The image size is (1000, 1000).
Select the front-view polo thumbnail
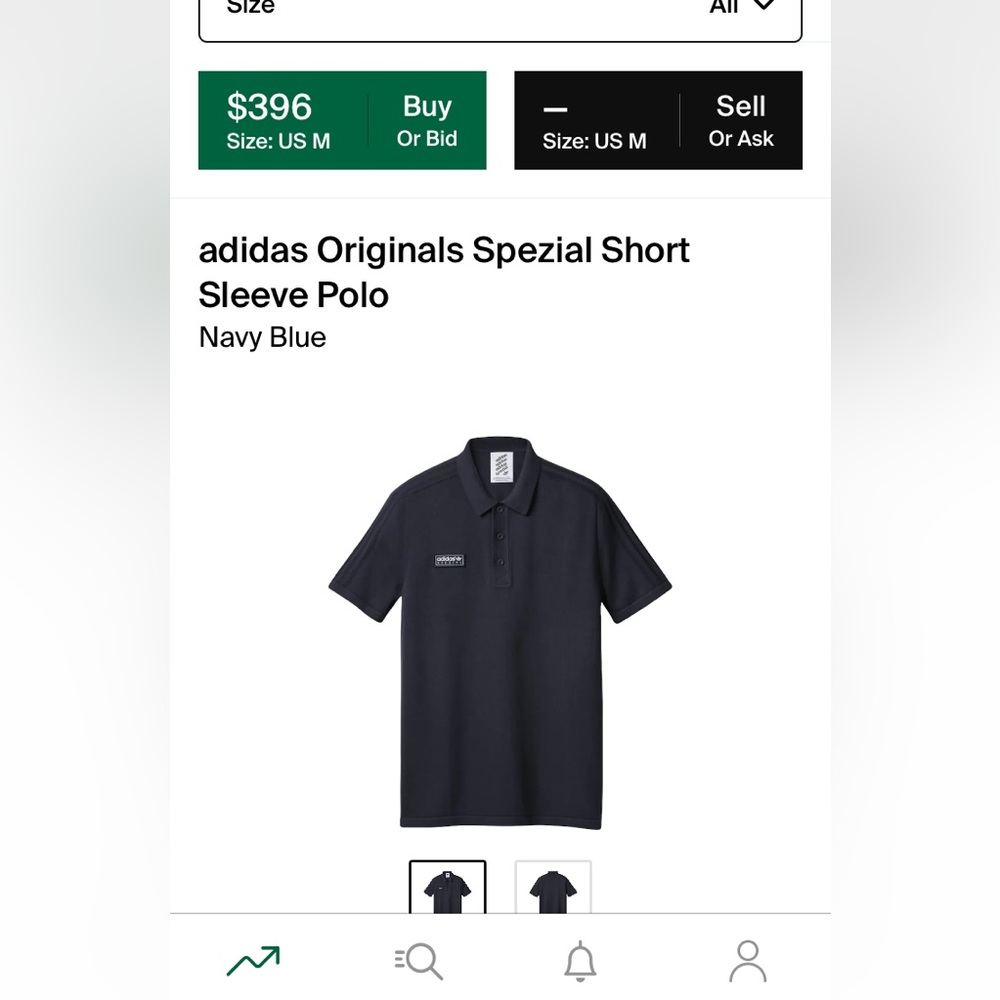(448, 890)
